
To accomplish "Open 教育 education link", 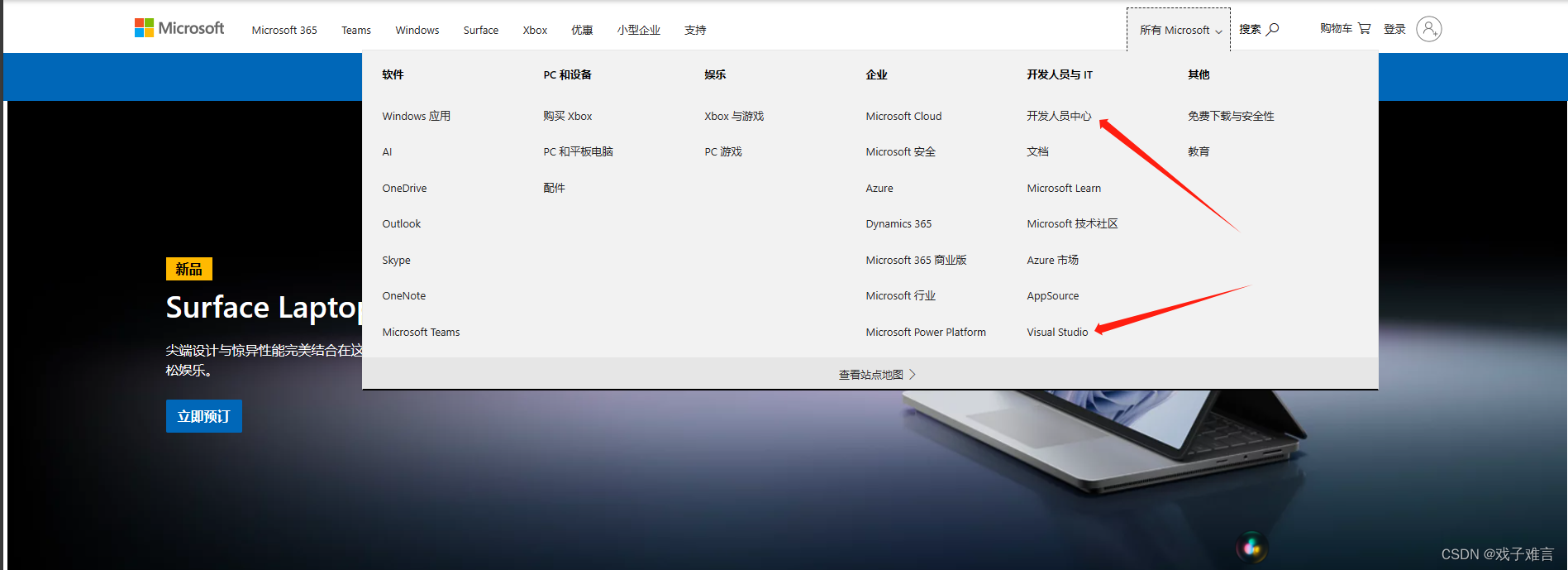I will click(x=1199, y=151).
